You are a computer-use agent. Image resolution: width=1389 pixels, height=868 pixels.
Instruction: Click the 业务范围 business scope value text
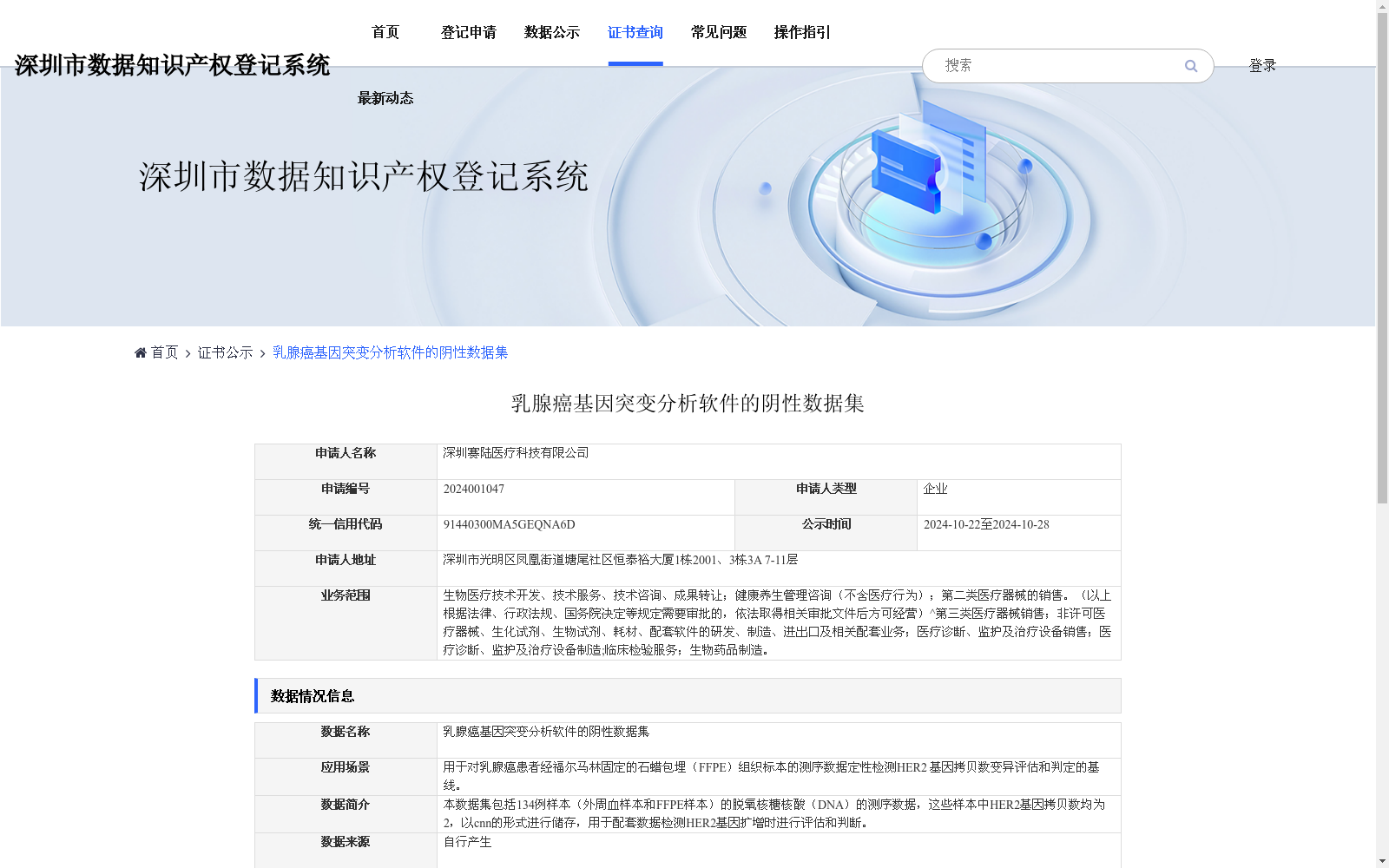778,622
